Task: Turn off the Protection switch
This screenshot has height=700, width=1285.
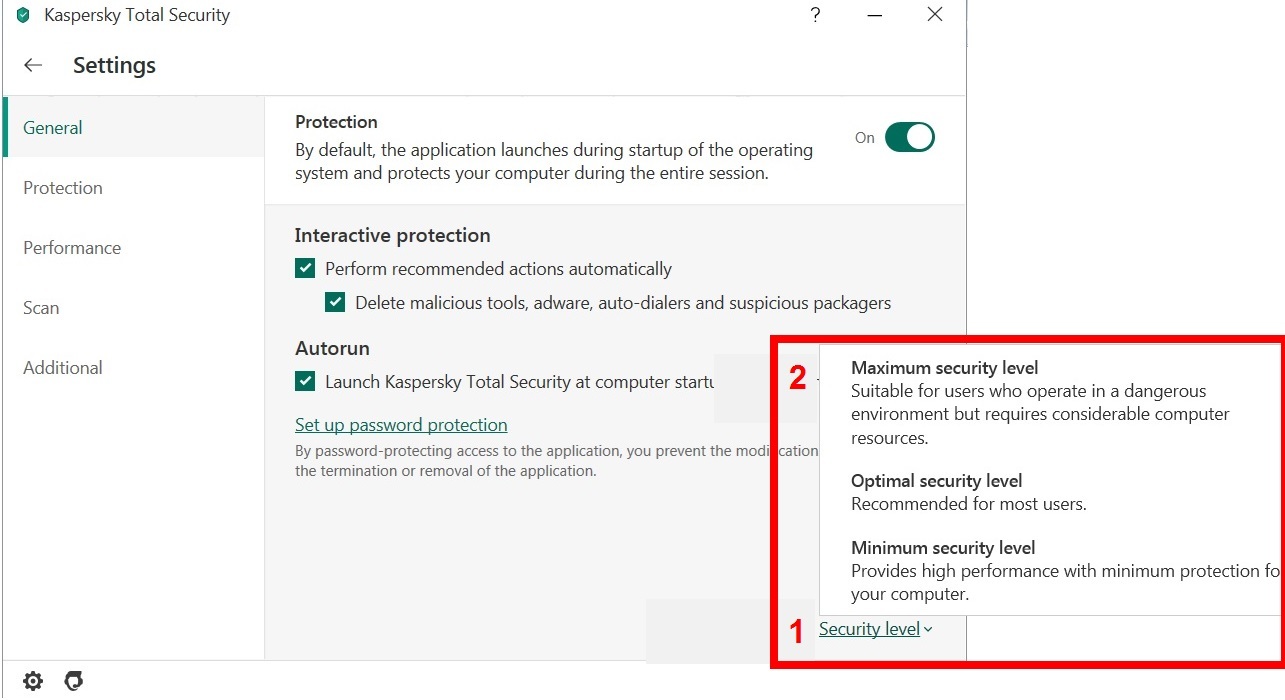Action: tap(909, 138)
